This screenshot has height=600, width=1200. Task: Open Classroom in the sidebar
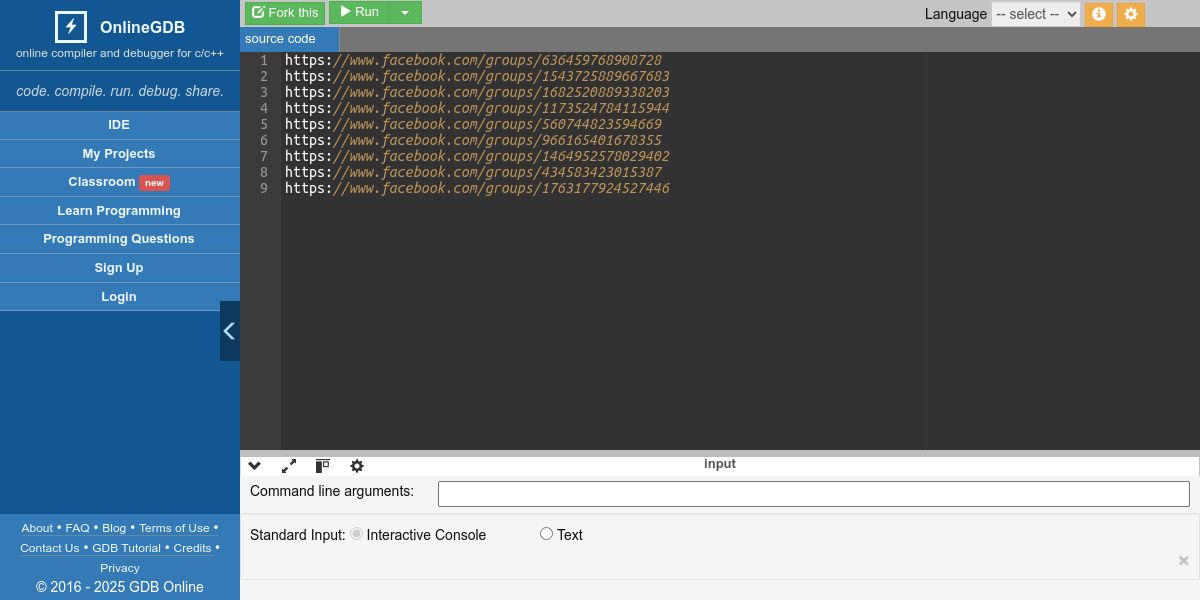tap(119, 182)
